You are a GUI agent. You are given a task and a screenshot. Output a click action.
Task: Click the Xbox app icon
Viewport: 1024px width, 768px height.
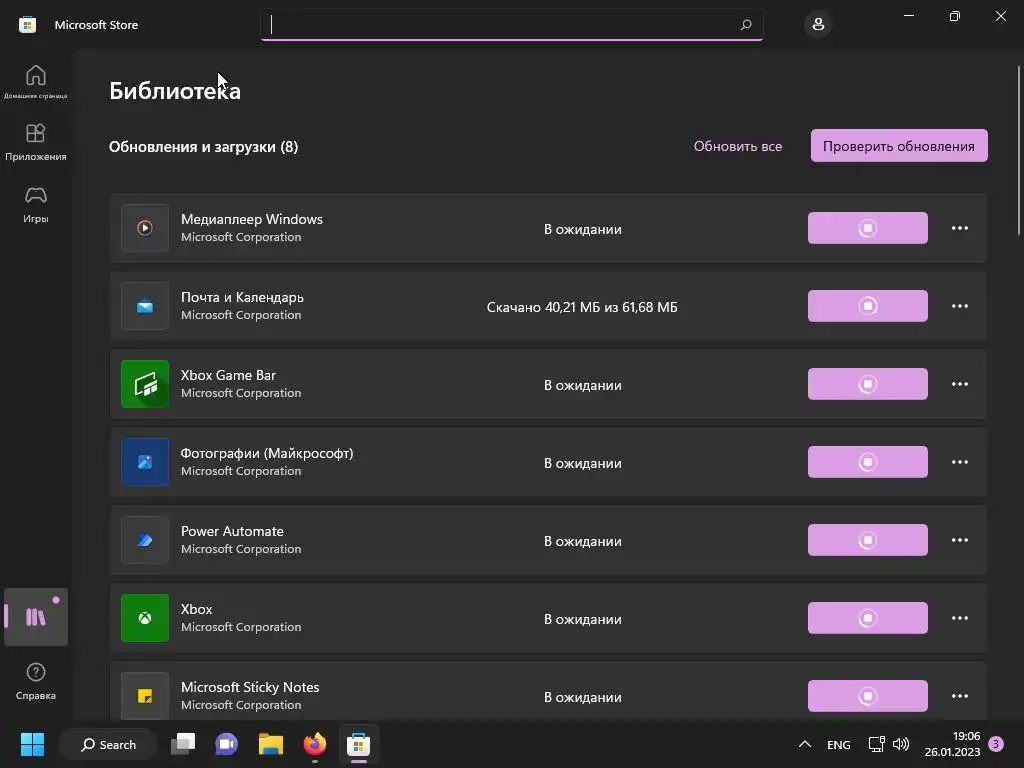[x=145, y=618]
